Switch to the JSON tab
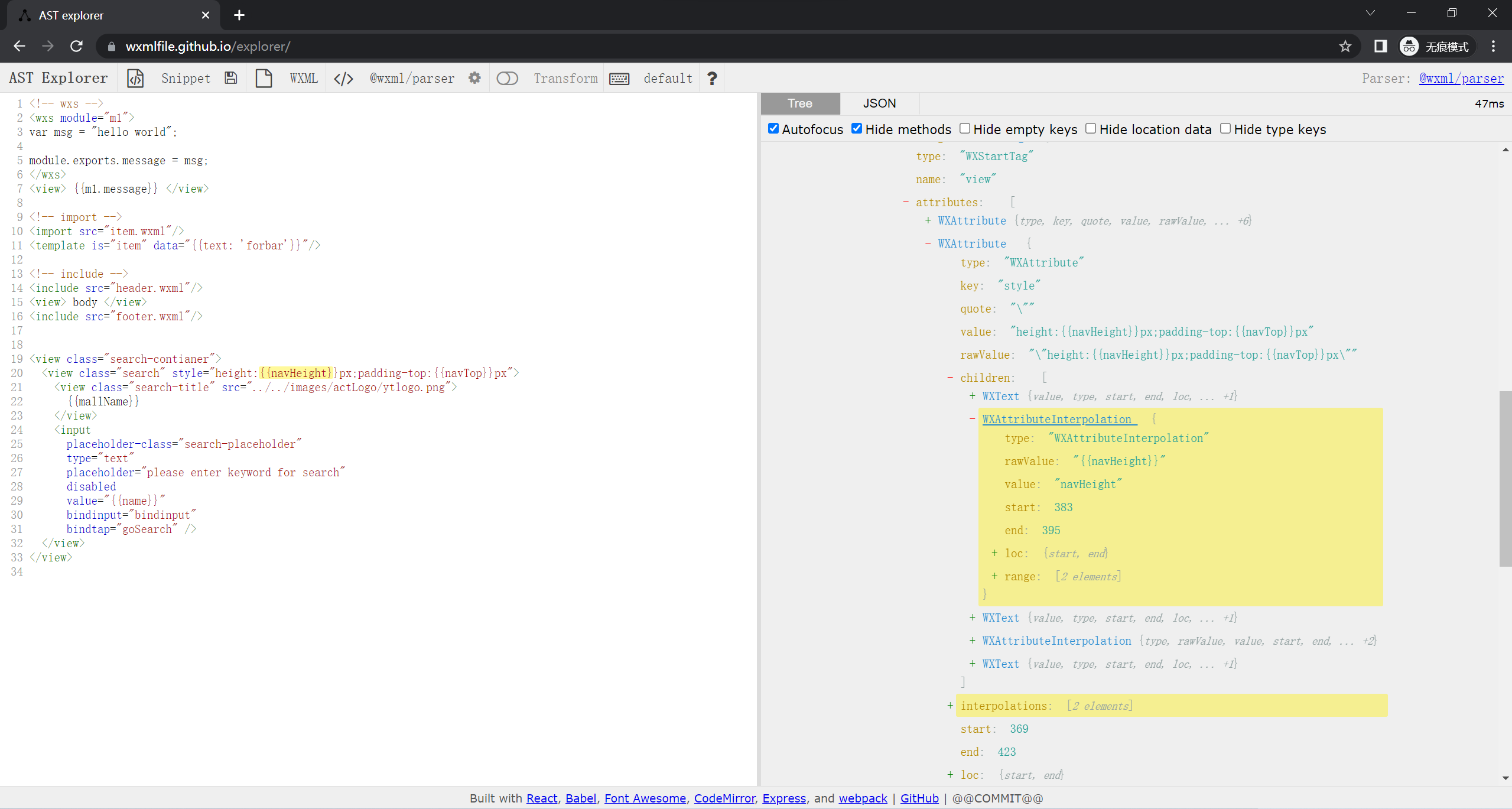Viewport: 1512px width, 809px height. pyautogui.click(x=879, y=103)
